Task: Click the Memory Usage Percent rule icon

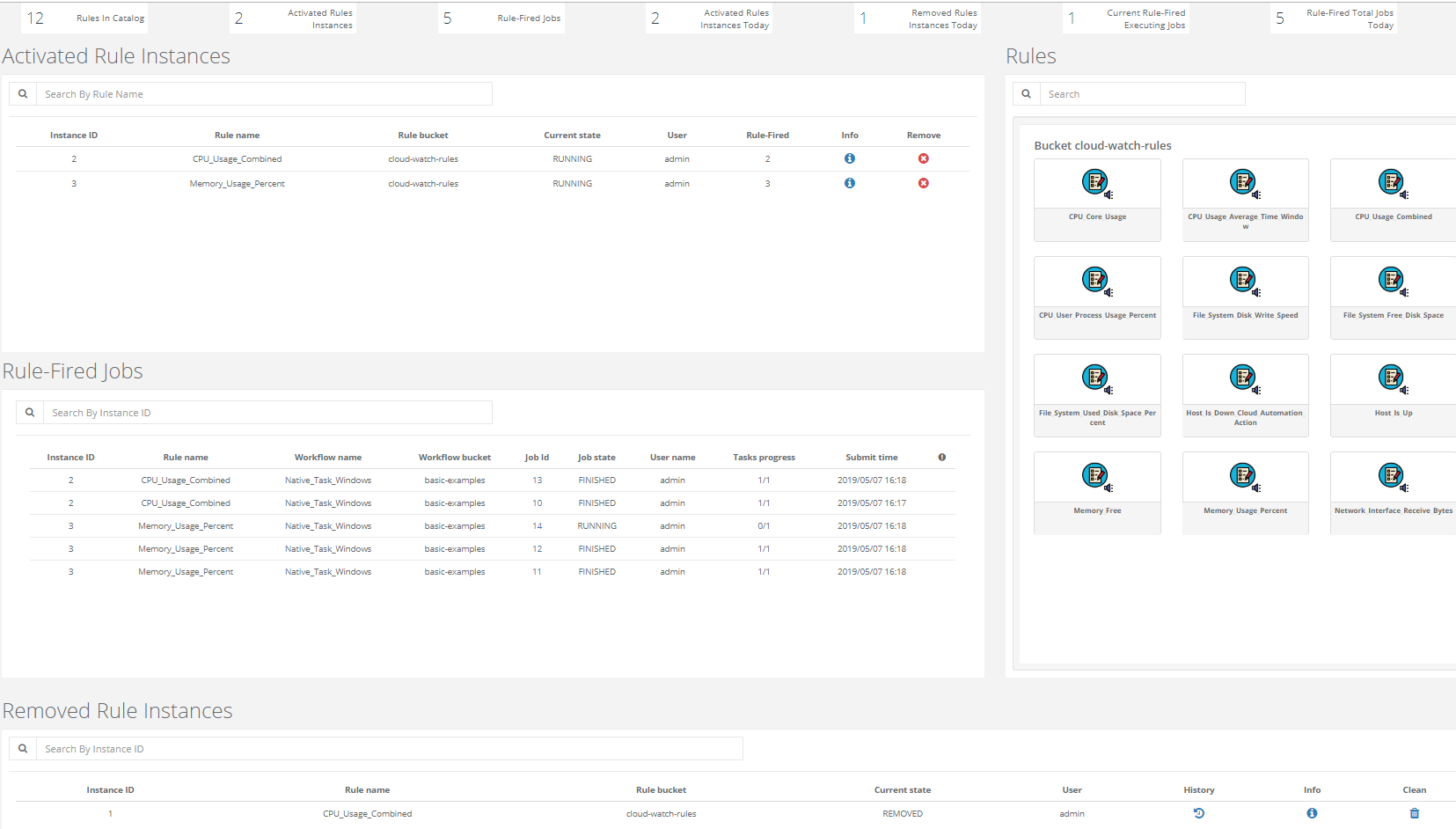Action: 1244,476
